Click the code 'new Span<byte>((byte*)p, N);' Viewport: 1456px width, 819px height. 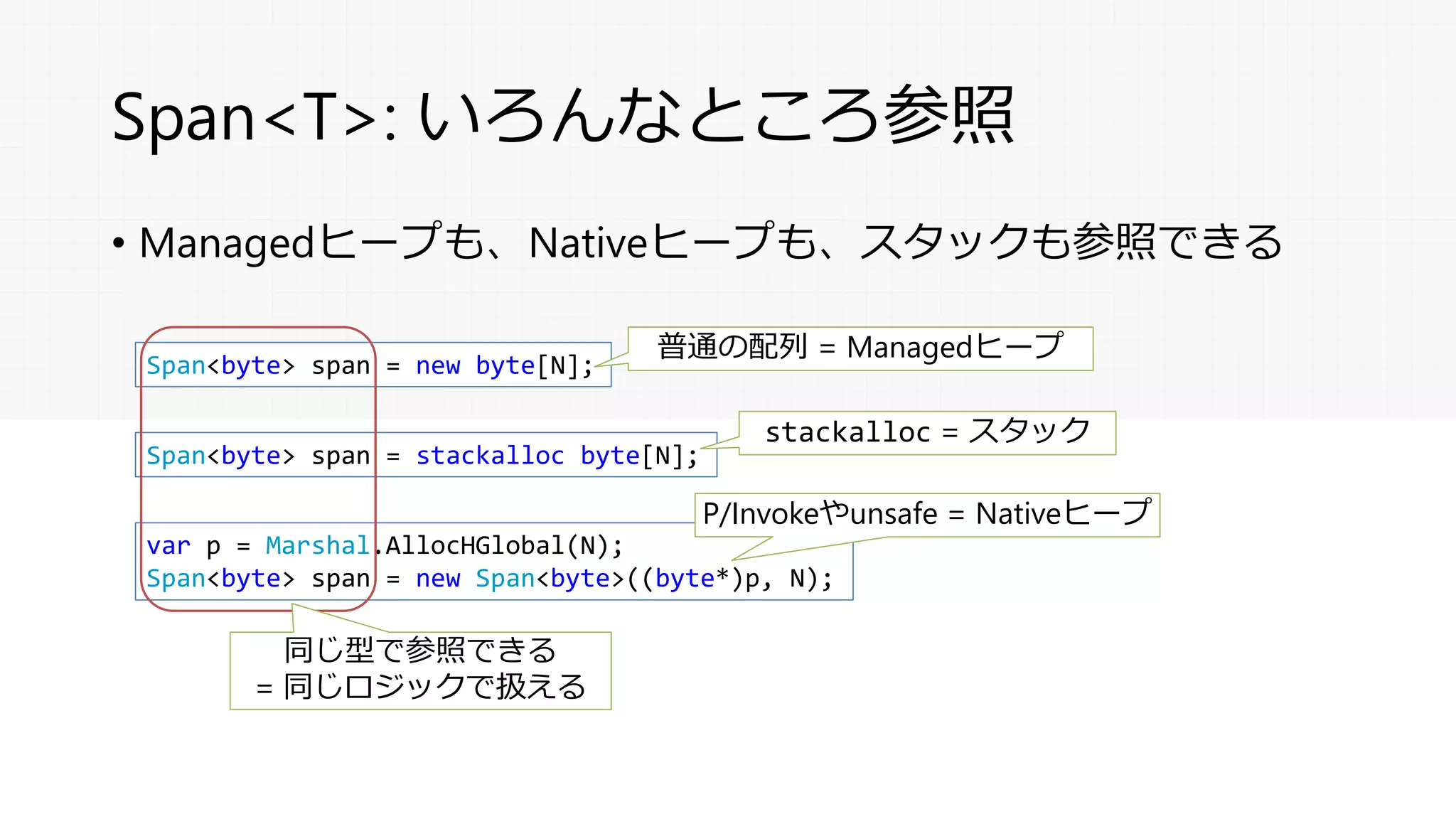[x=623, y=579]
